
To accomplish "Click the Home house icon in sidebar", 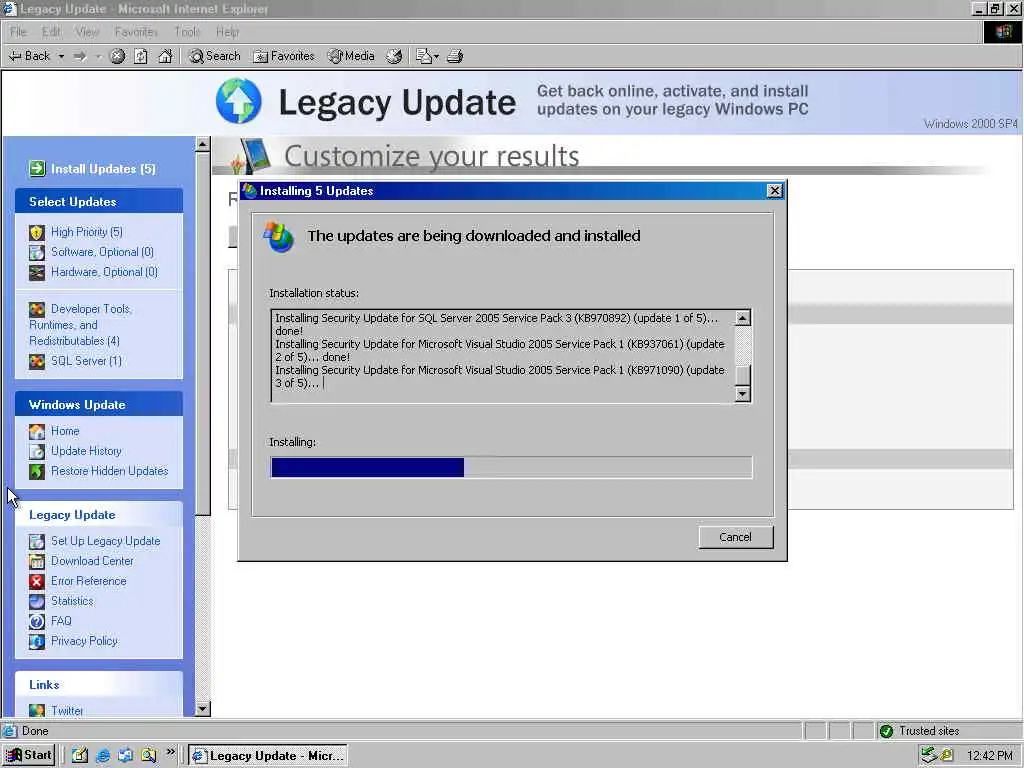I will [37, 432].
